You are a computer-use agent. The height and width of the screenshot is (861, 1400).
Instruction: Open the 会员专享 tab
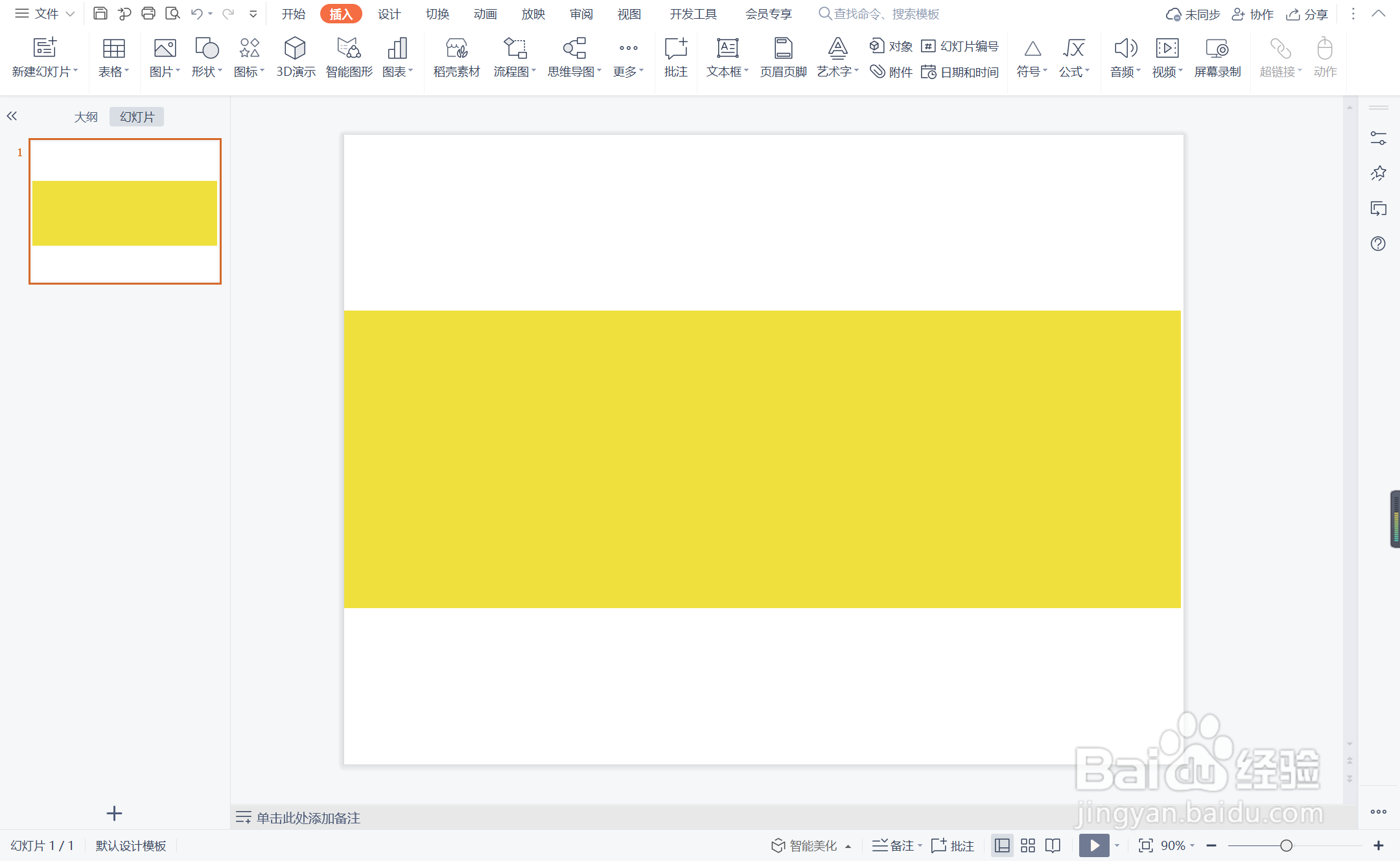pos(768,14)
